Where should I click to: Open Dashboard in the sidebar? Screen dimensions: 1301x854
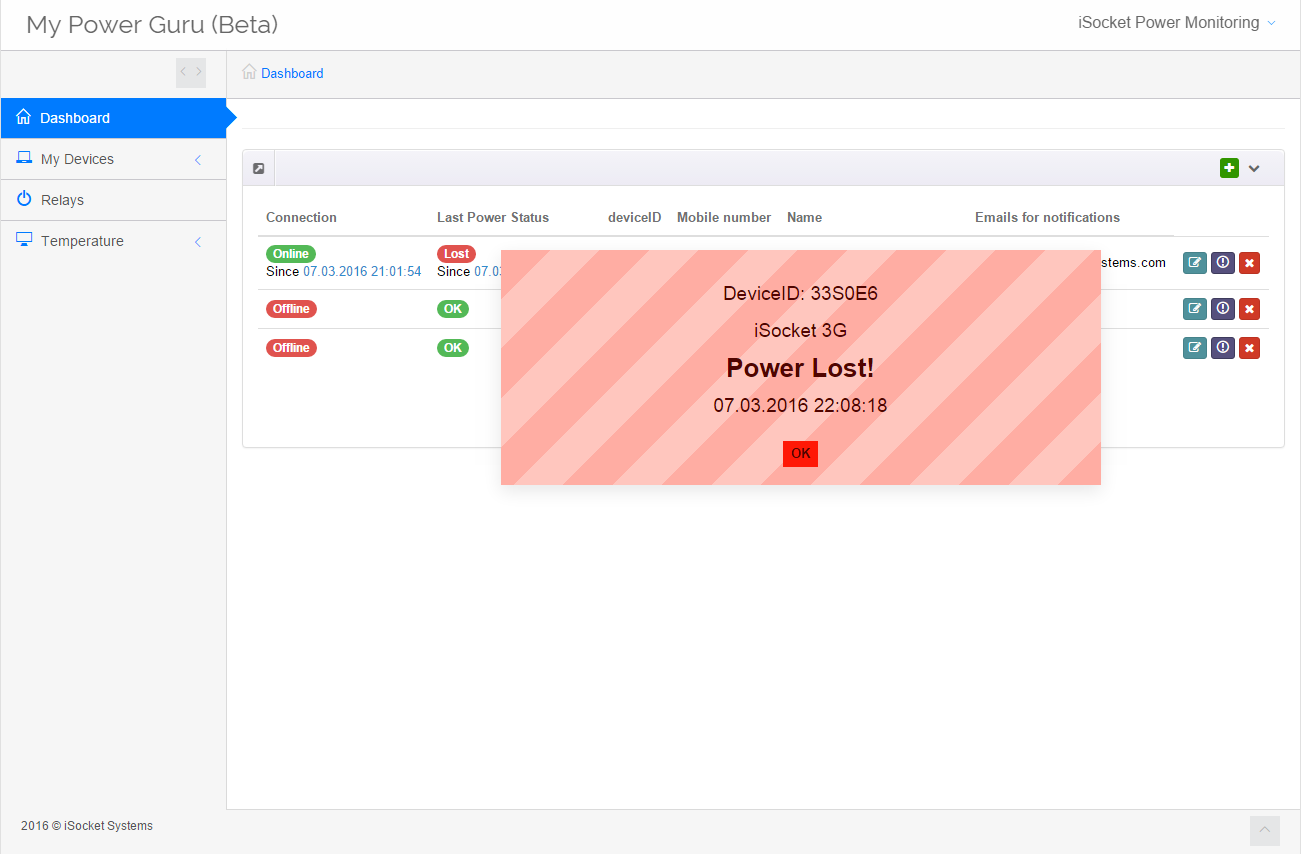(x=113, y=118)
